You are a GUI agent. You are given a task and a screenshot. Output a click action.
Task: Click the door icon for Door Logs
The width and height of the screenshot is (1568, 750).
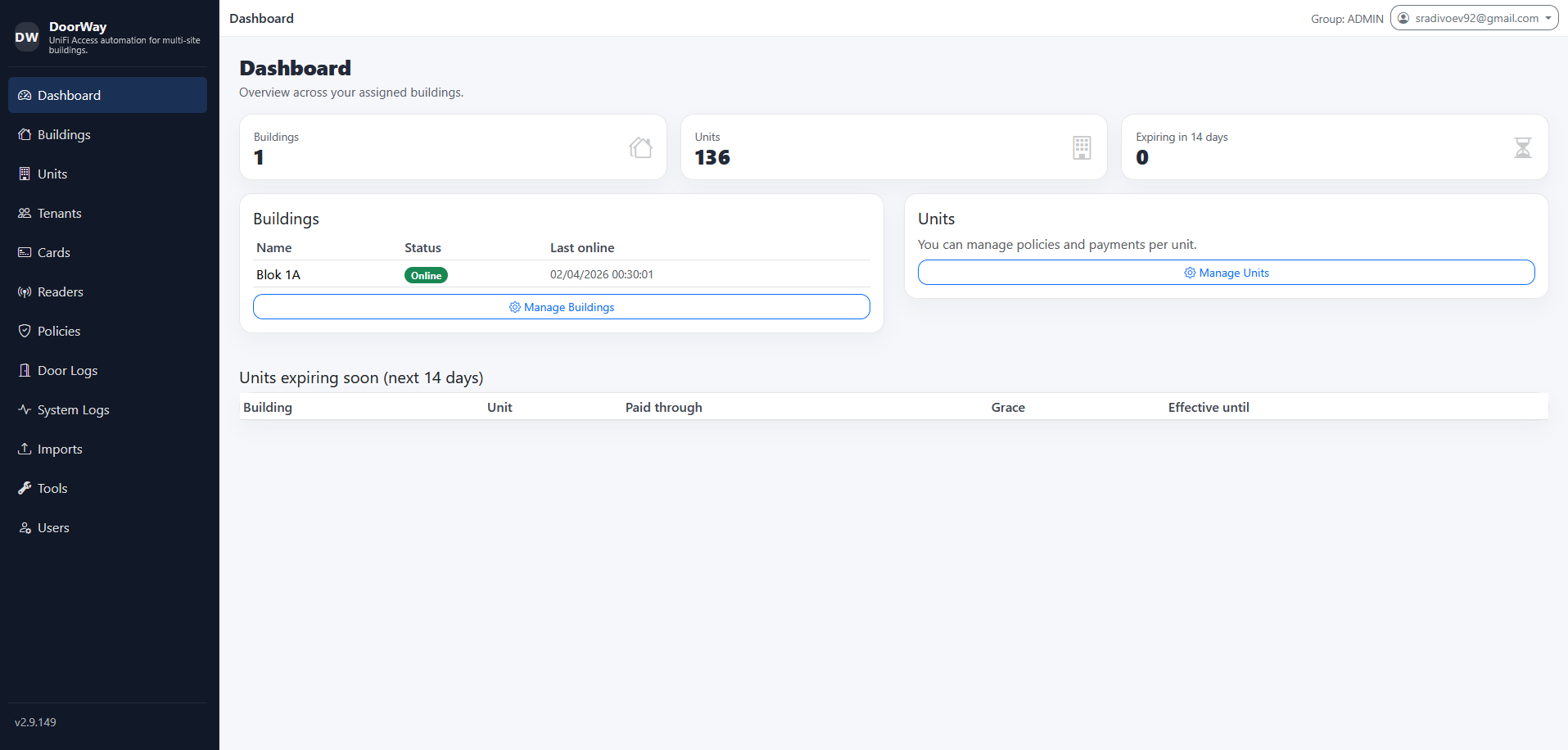click(25, 371)
